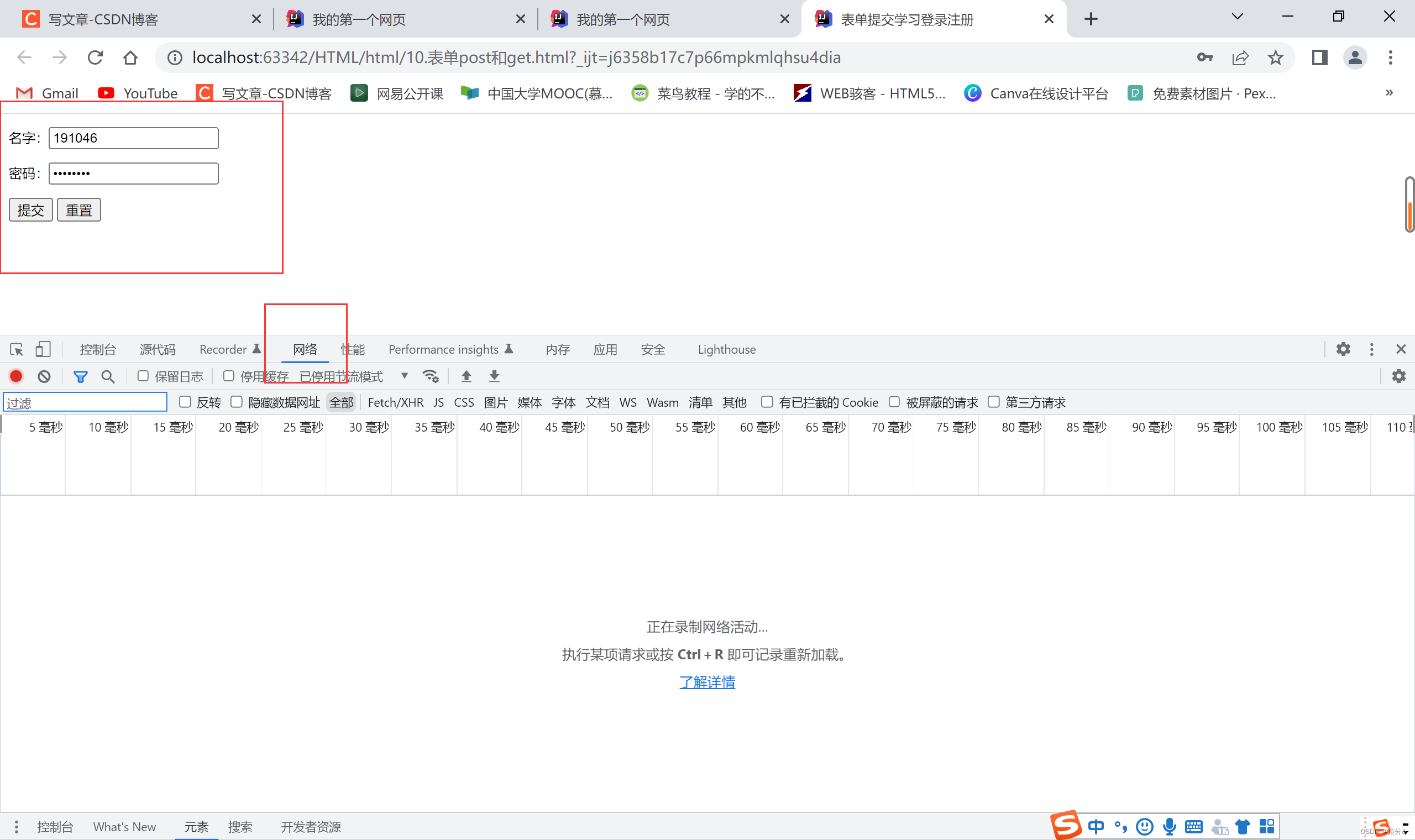Import HAR file upload arrow
The height and width of the screenshot is (840, 1415).
click(x=467, y=376)
